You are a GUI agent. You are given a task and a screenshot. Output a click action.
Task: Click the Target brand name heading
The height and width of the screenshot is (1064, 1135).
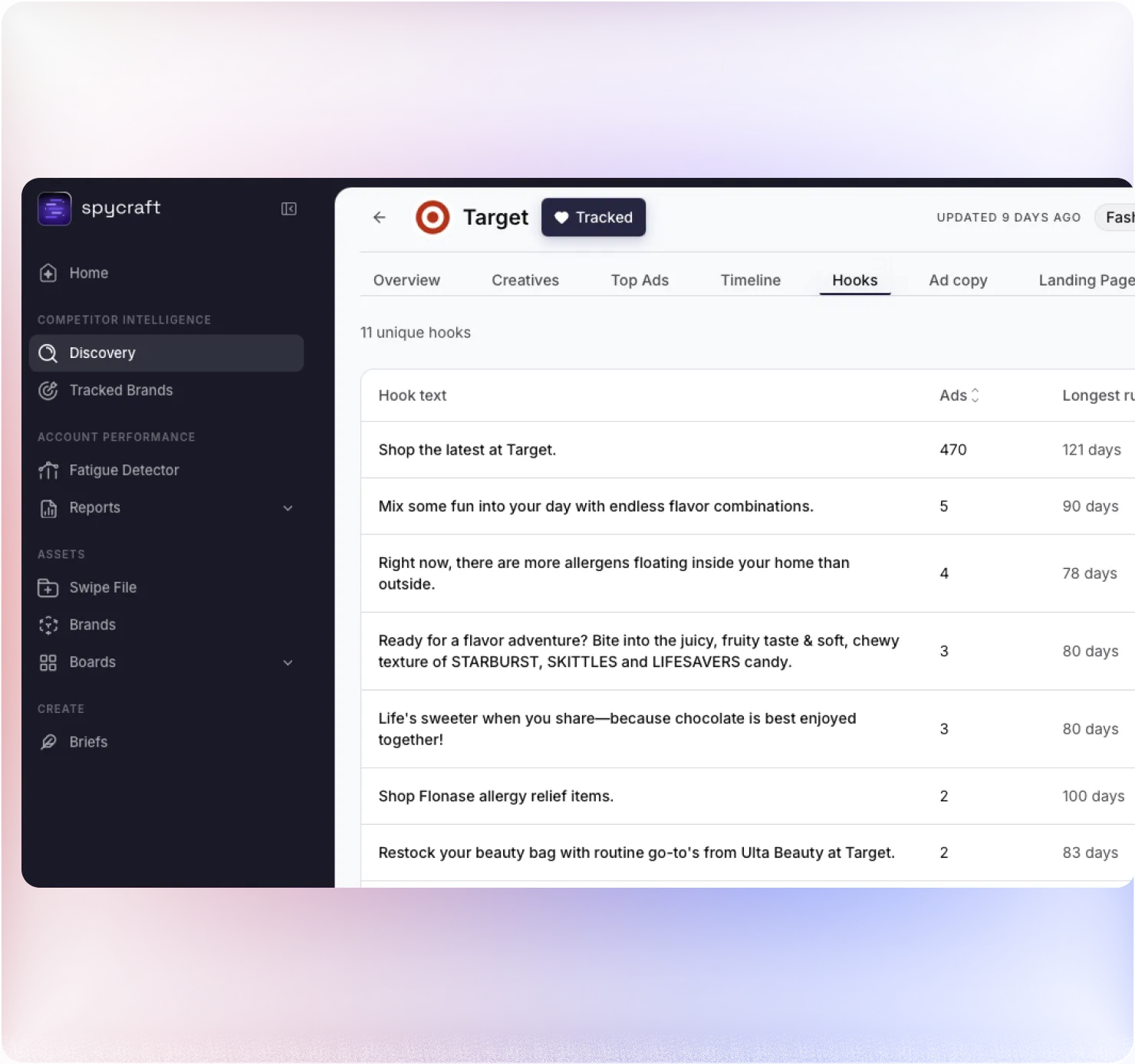pyautogui.click(x=495, y=218)
